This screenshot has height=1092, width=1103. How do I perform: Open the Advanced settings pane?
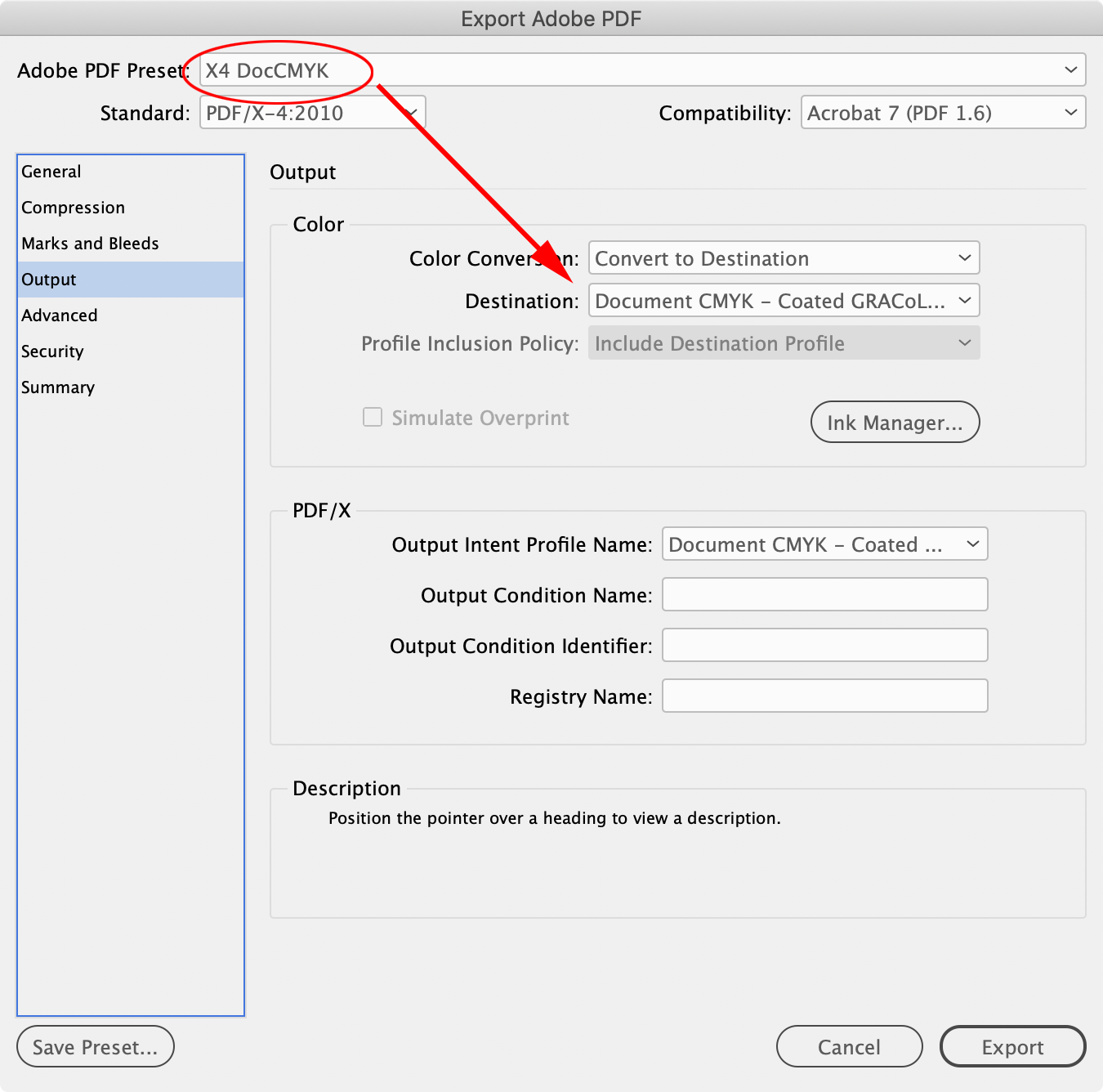click(x=59, y=315)
